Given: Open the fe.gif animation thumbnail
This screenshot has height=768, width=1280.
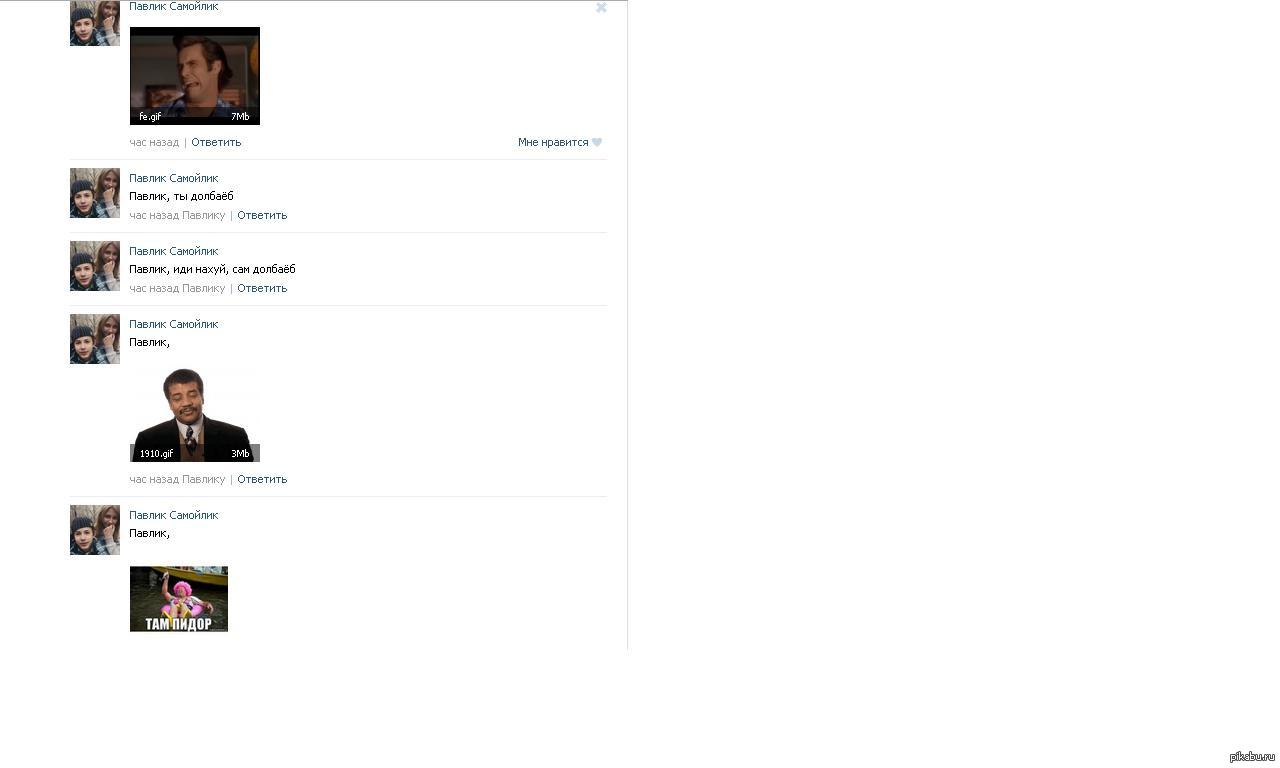Looking at the screenshot, I should coord(195,76).
